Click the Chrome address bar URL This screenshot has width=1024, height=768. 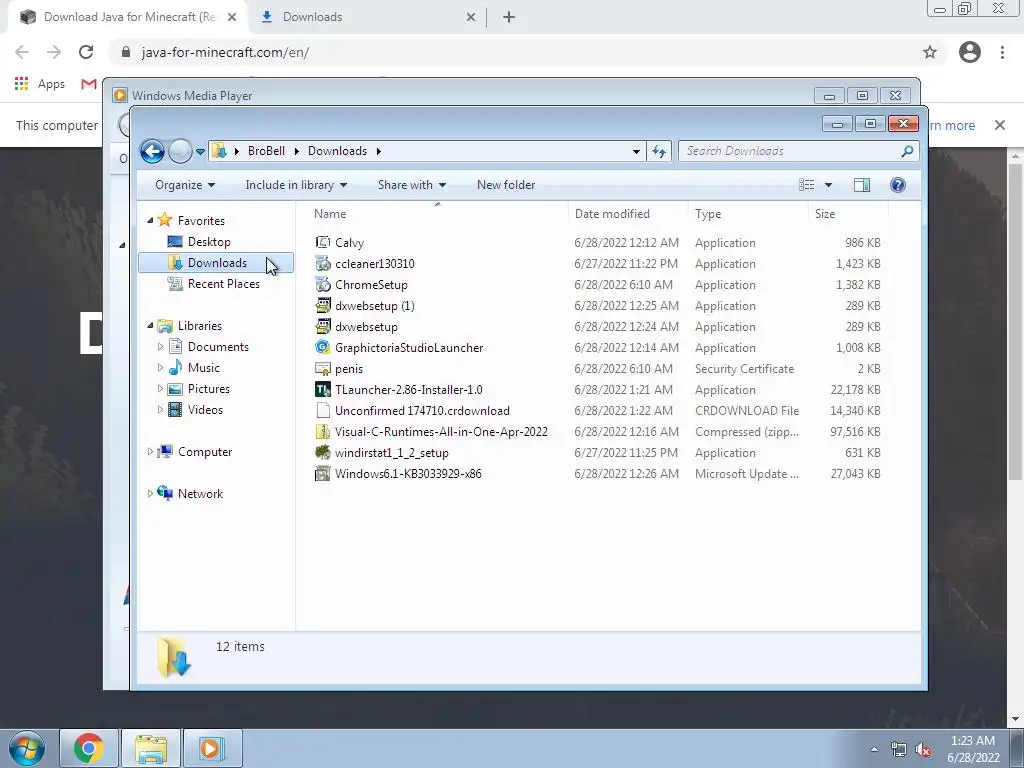click(x=225, y=52)
